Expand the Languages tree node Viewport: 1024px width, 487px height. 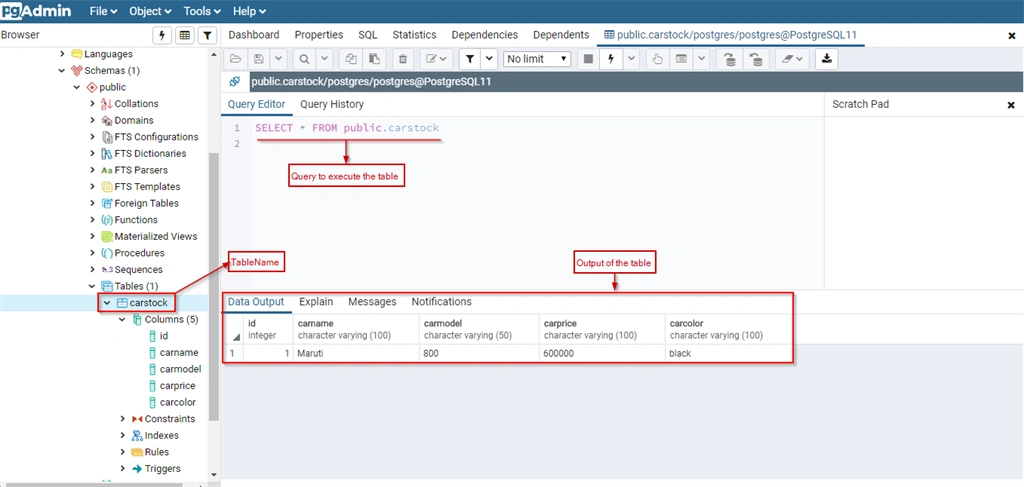click(62, 54)
